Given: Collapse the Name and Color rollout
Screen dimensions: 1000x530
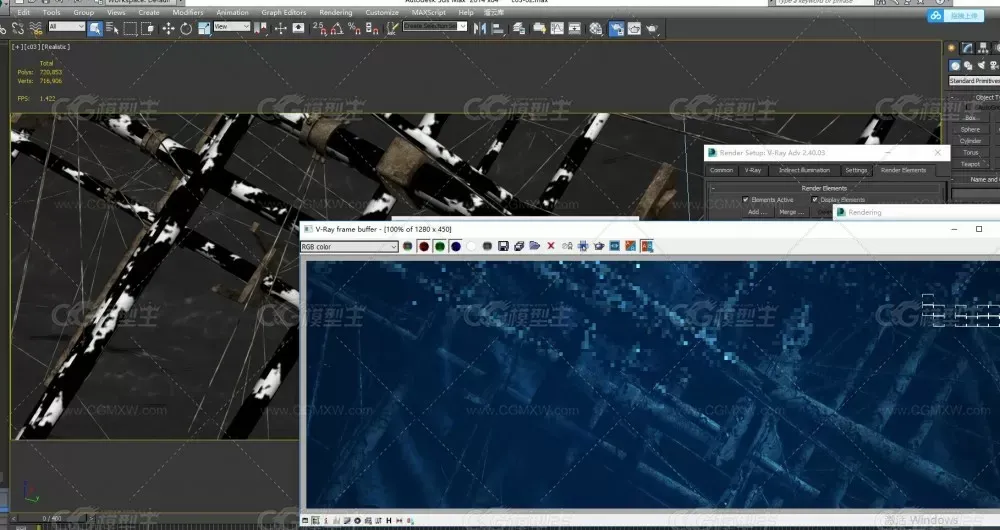Looking at the screenshot, I should [974, 180].
